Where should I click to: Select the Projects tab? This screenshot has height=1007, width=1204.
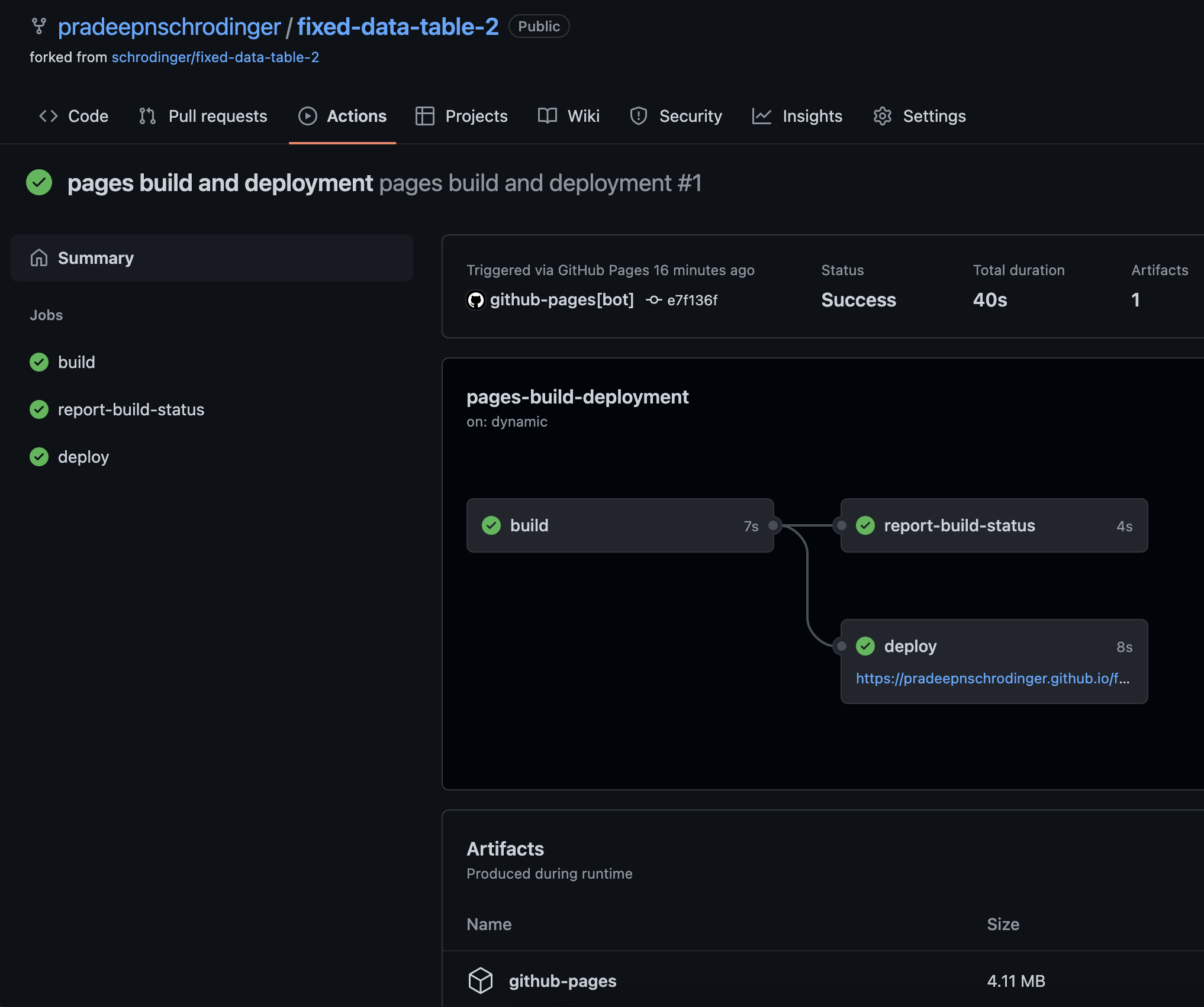click(x=476, y=116)
